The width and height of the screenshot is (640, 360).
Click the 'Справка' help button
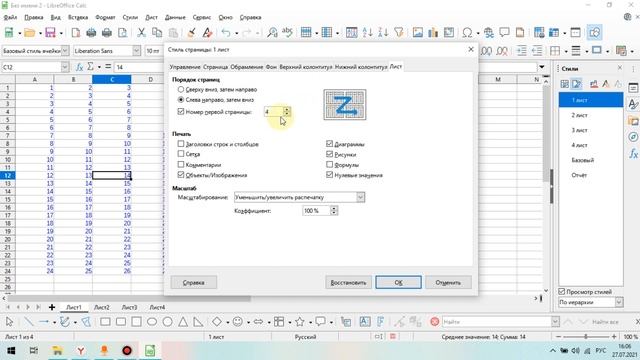click(193, 282)
